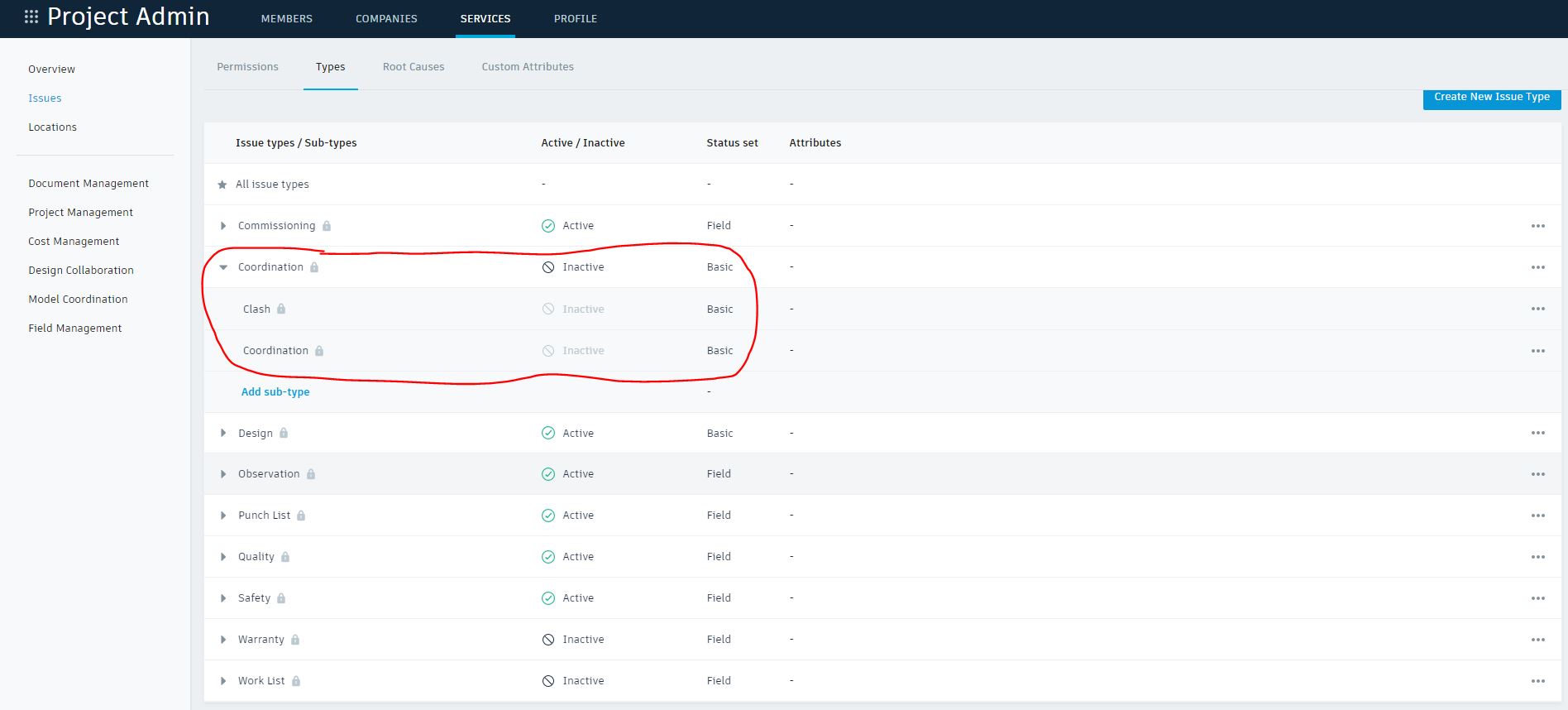Expand the Warranty issue type
1568x710 pixels.
[x=223, y=640]
